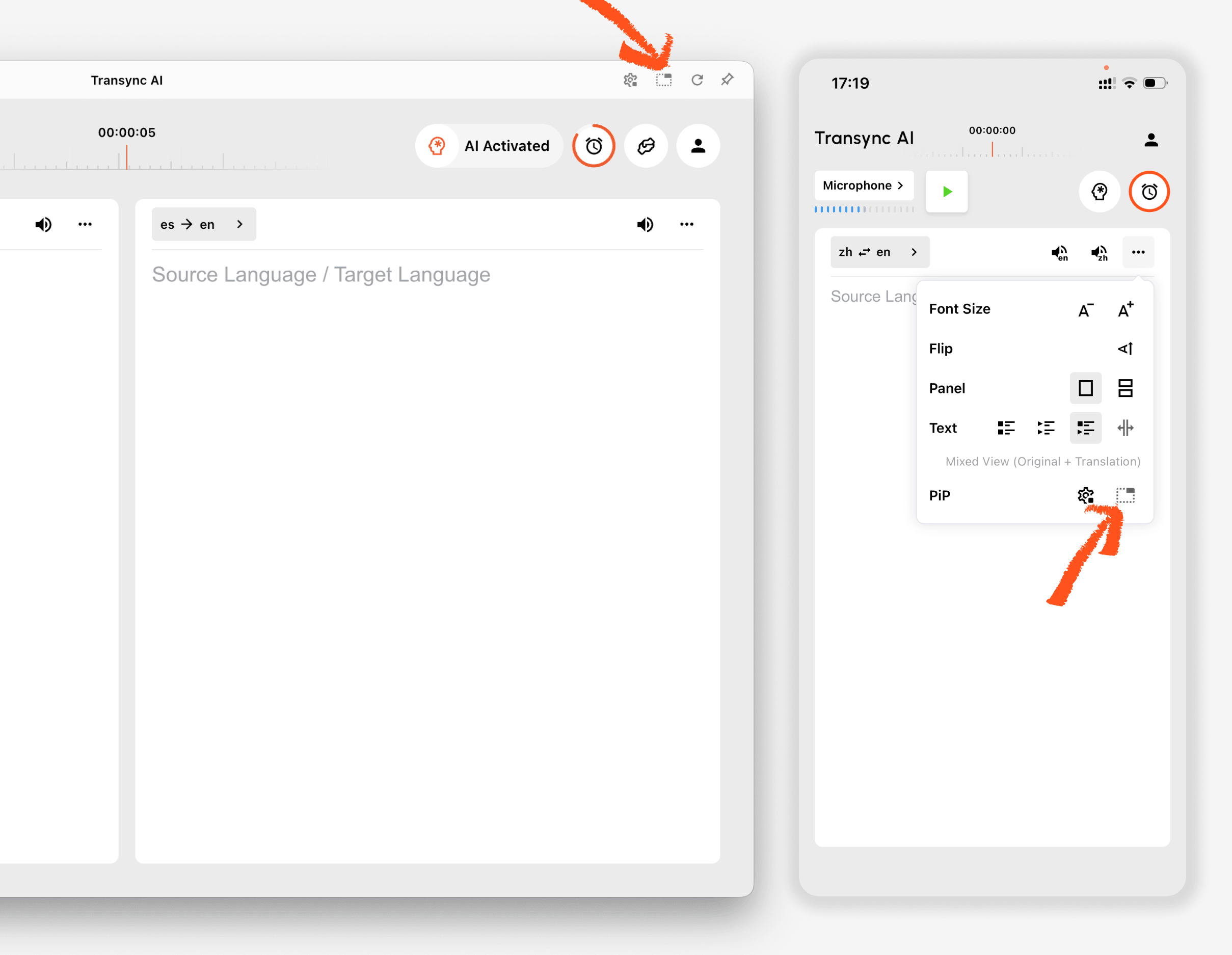Select Mixed View text mode icon
The image size is (1232, 955).
tap(1085, 428)
